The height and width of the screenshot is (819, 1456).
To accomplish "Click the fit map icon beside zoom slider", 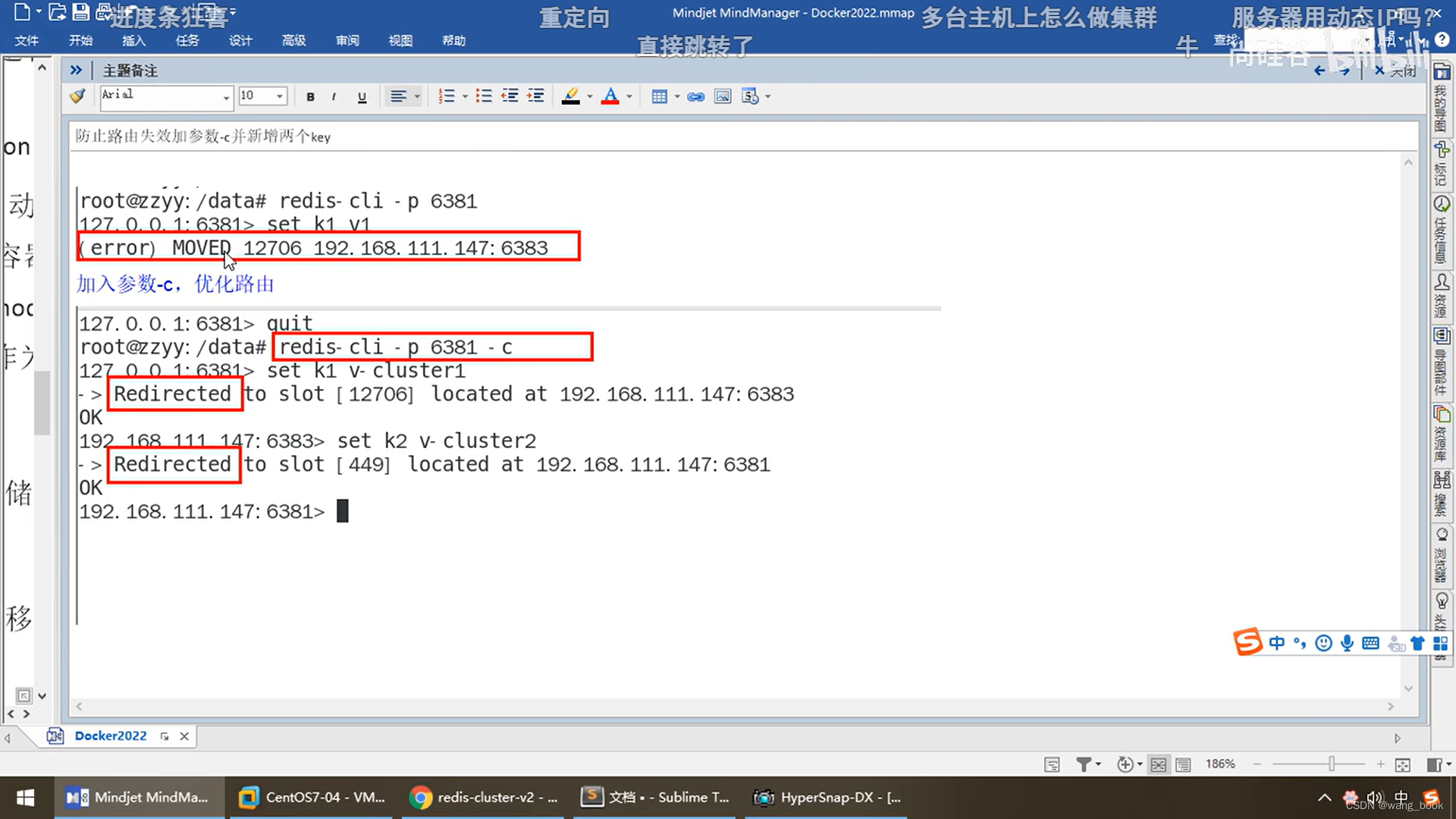I will click(1403, 764).
